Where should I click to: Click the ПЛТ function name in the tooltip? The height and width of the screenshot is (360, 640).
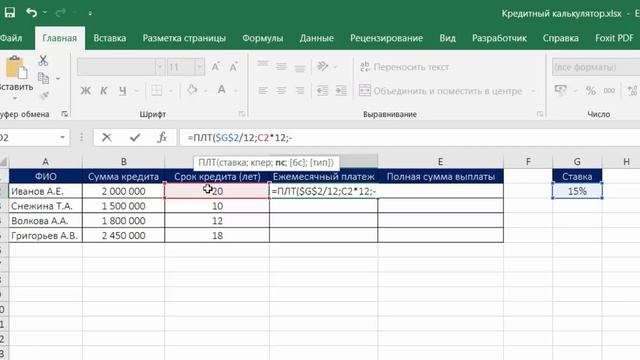[x=207, y=162]
